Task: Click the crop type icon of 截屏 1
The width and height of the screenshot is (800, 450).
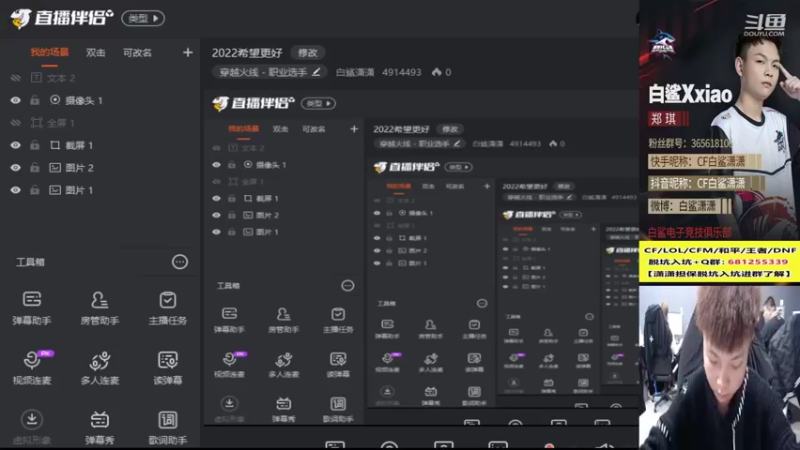Action: click(x=55, y=145)
